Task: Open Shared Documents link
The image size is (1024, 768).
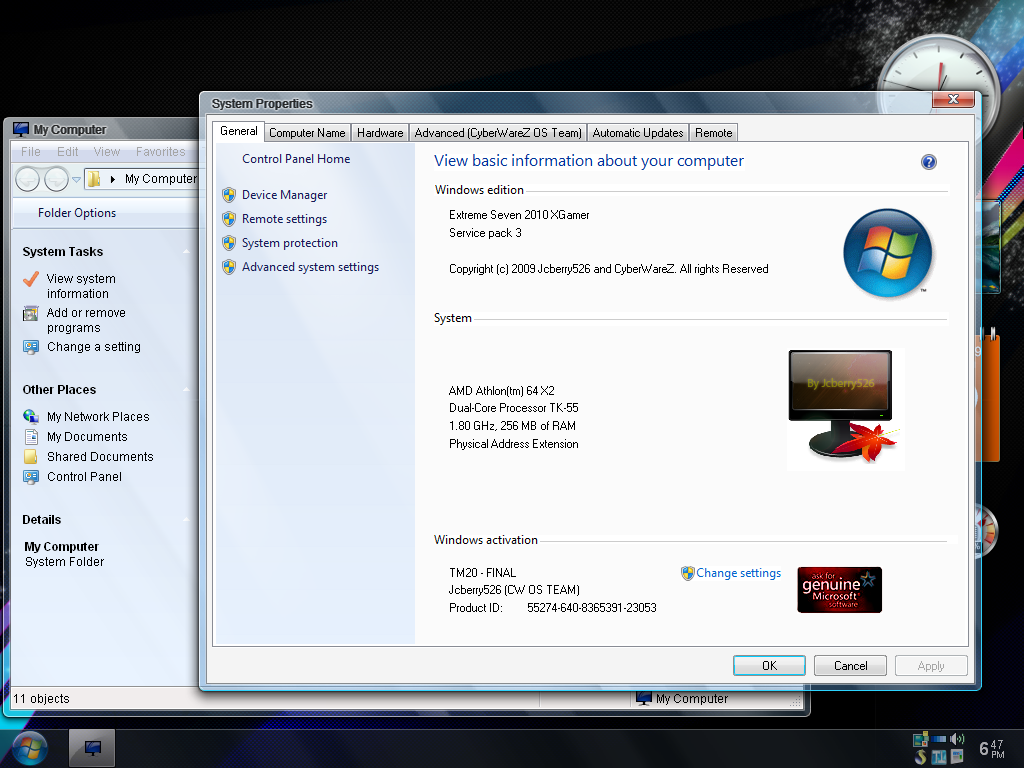Action: pyautogui.click(x=100, y=456)
